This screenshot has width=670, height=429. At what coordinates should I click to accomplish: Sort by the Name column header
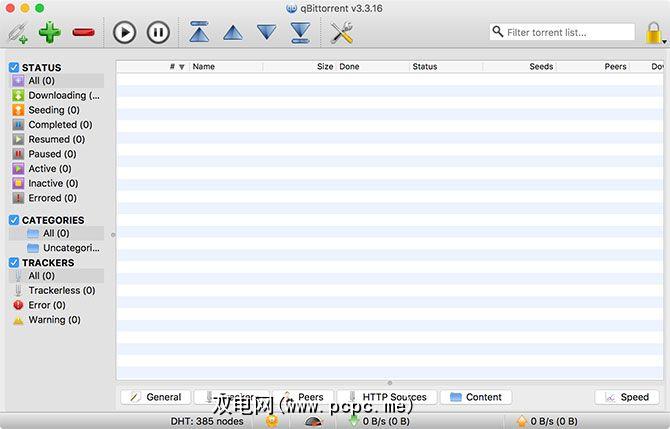[226, 67]
